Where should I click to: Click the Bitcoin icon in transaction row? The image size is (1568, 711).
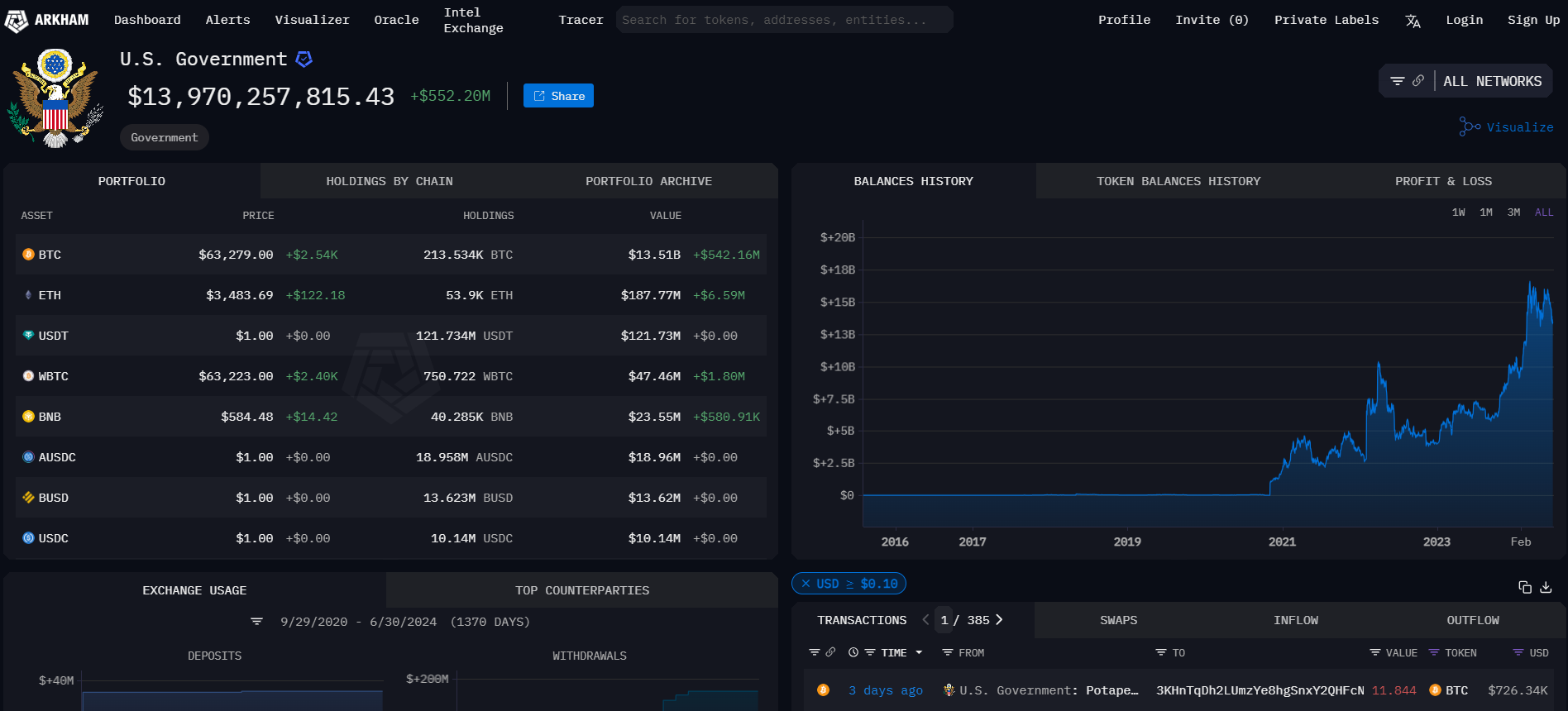(x=823, y=690)
